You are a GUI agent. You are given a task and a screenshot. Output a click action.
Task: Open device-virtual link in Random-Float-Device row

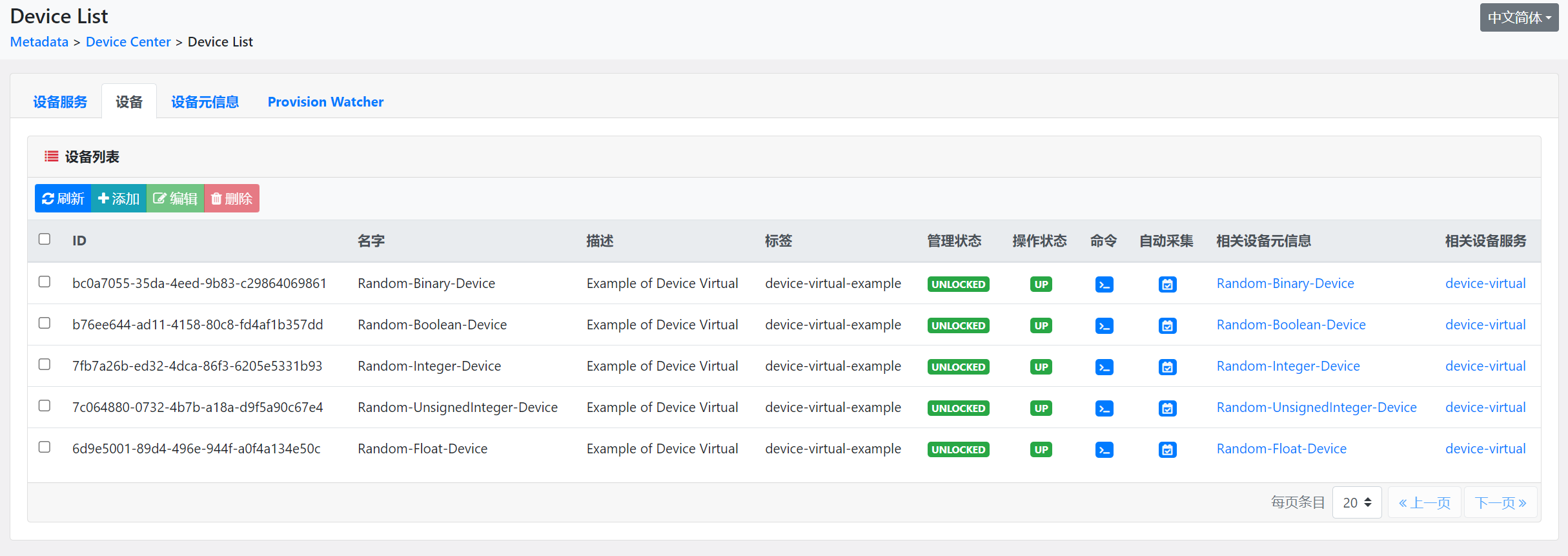coord(1485,449)
